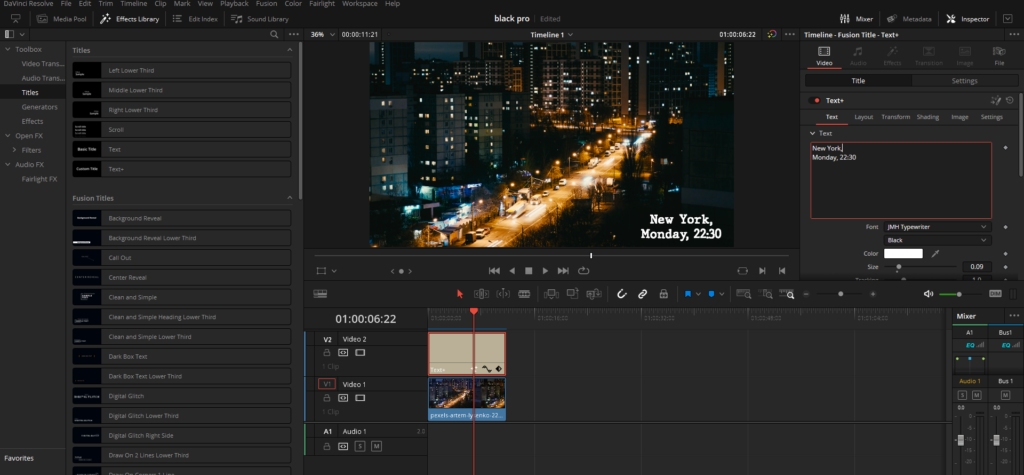Open Timeline View Options icon
This screenshot has height=475, width=1024.
pyautogui.click(x=320, y=294)
